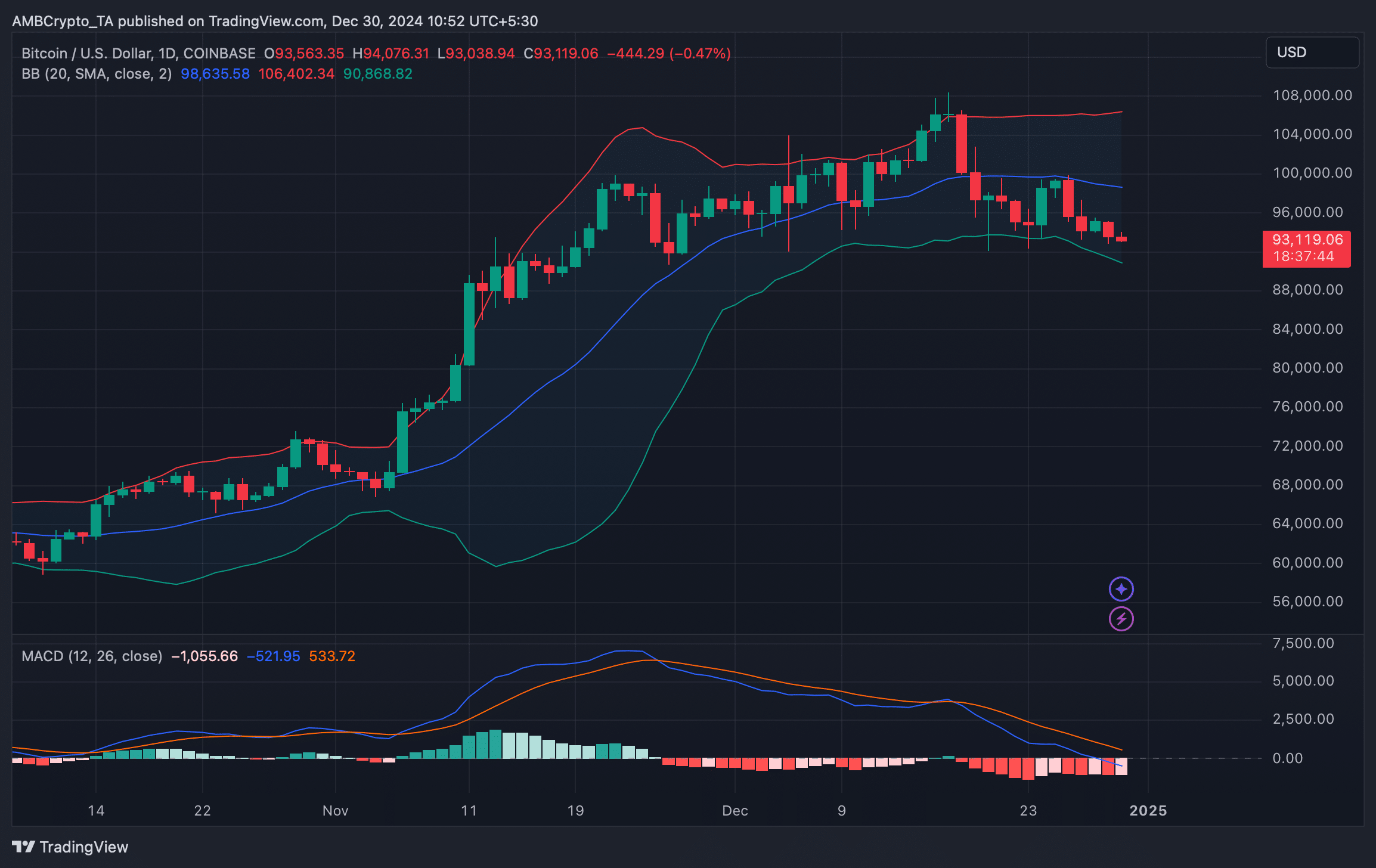This screenshot has width=1376, height=868.
Task: Click the purple sparkle icon on chart
Action: (x=1121, y=589)
